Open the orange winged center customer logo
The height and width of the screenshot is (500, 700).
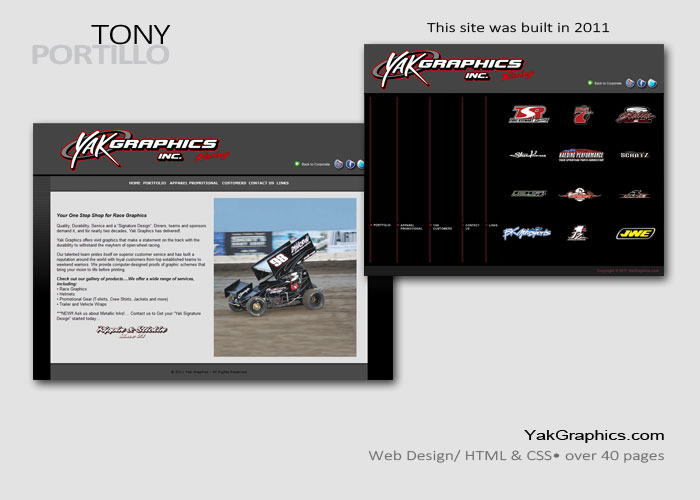pos(579,195)
